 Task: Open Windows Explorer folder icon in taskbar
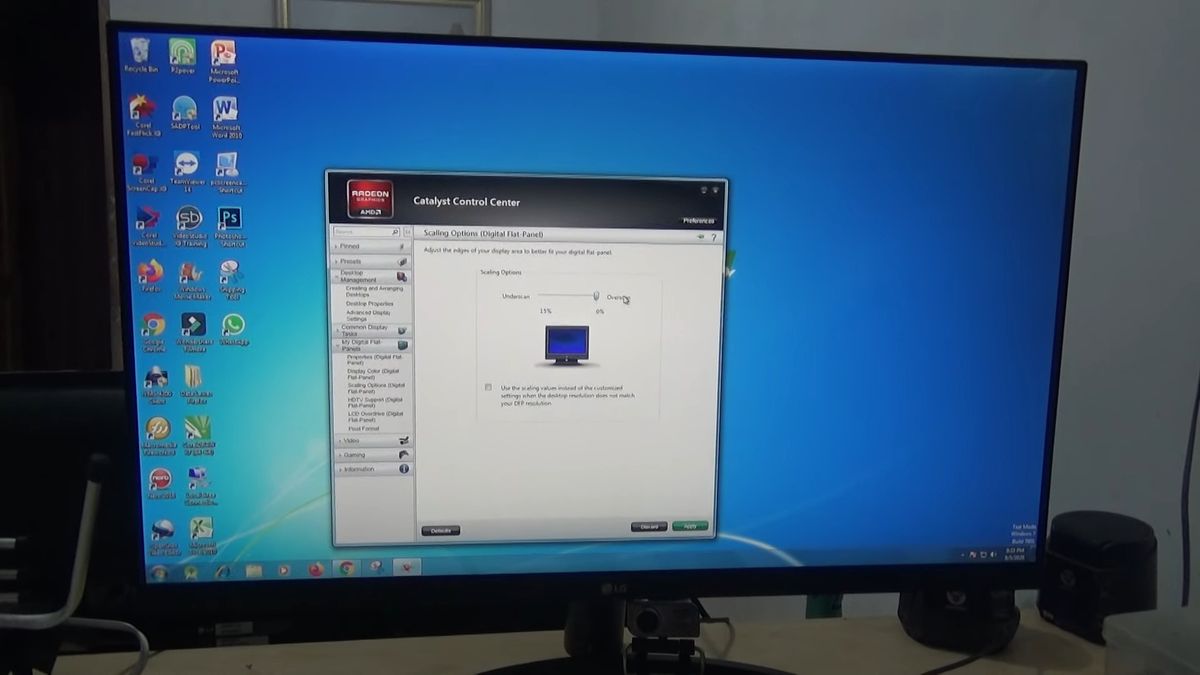(253, 571)
